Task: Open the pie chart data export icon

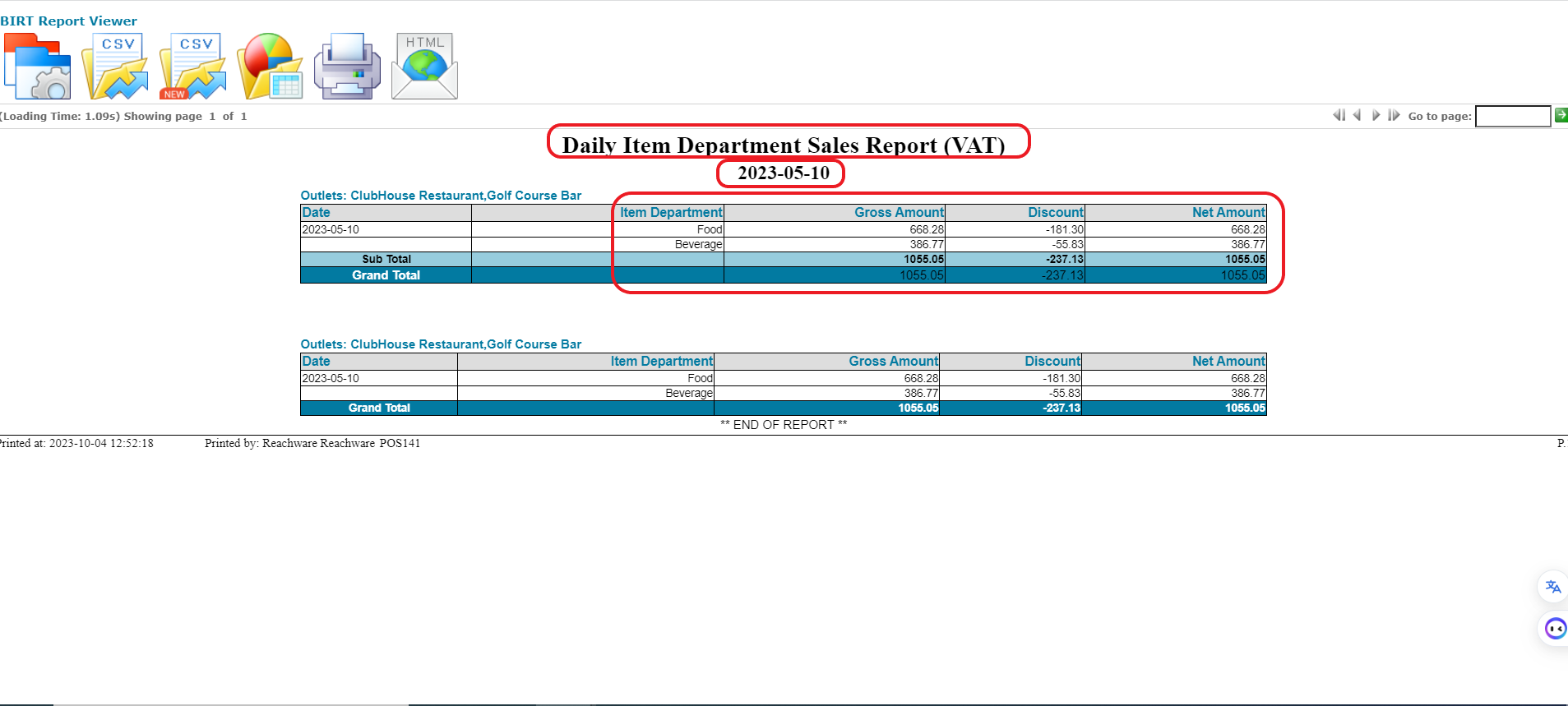Action: (271, 67)
